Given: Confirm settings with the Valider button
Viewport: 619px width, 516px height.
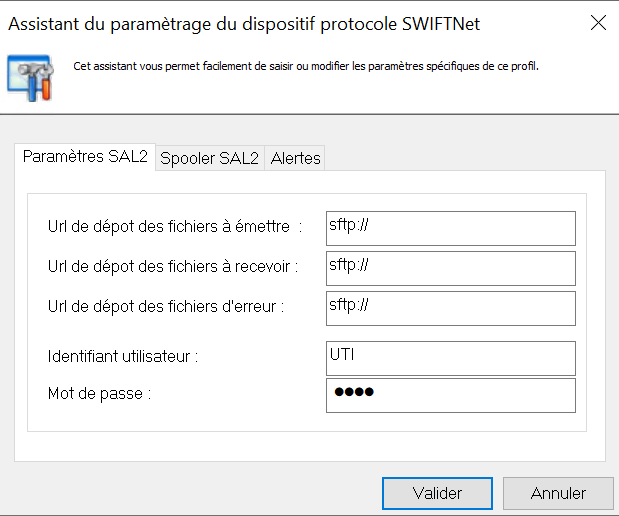Looking at the screenshot, I should 437,493.
